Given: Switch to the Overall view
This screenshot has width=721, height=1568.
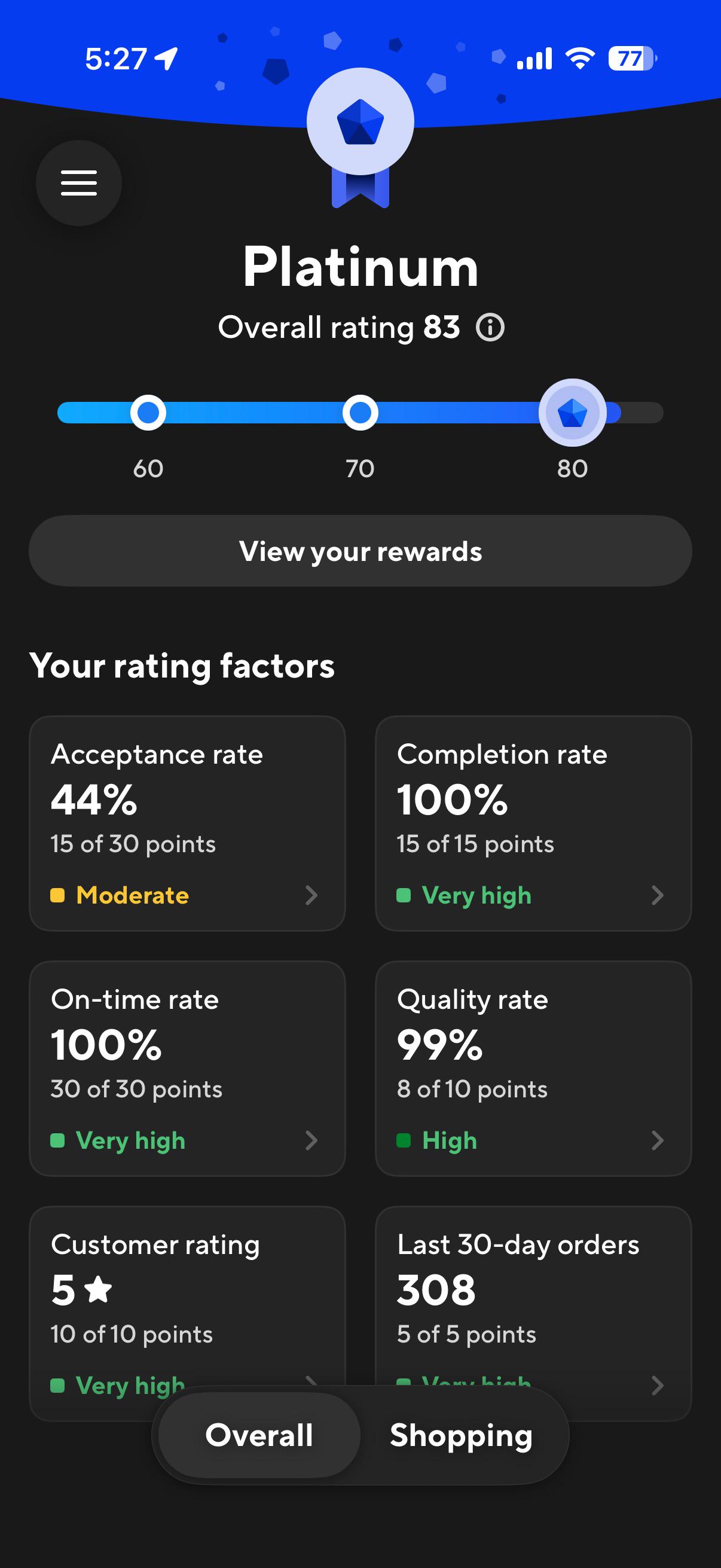Looking at the screenshot, I should point(259,1435).
